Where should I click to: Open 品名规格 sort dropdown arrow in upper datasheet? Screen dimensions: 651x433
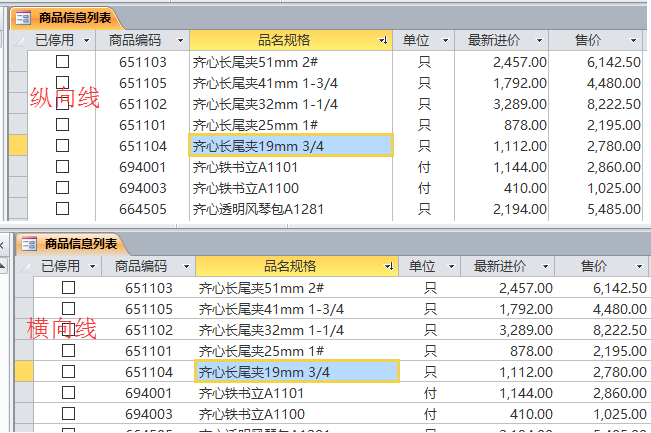382,41
